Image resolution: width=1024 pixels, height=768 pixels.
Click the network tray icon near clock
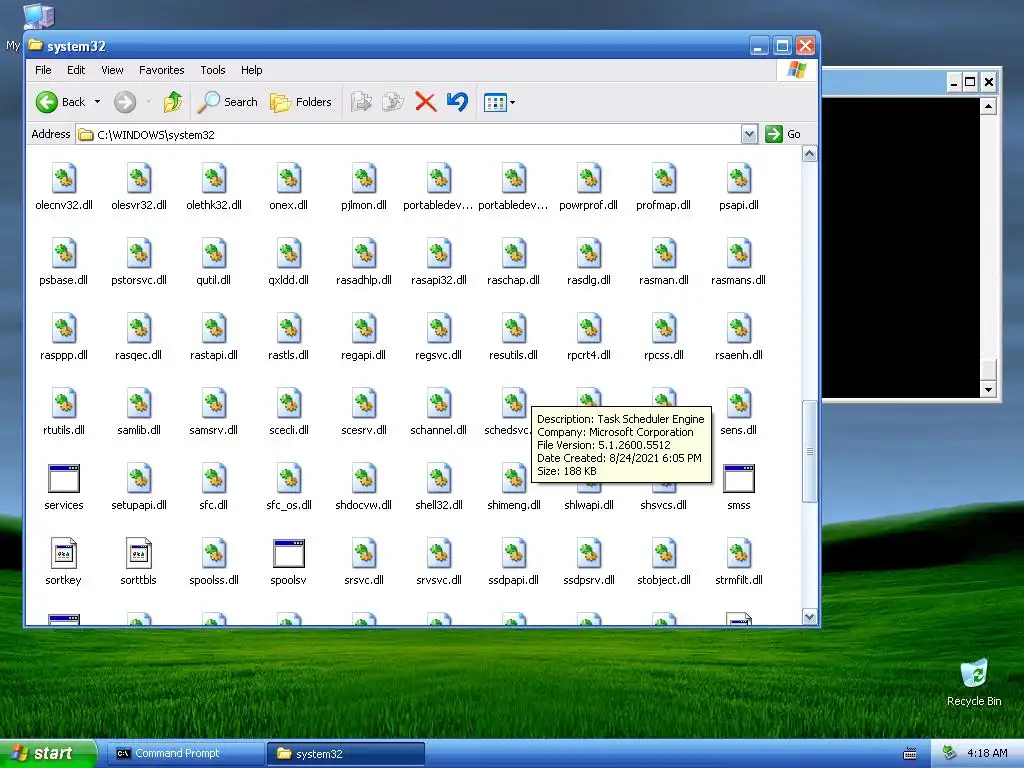pyautogui.click(x=949, y=753)
